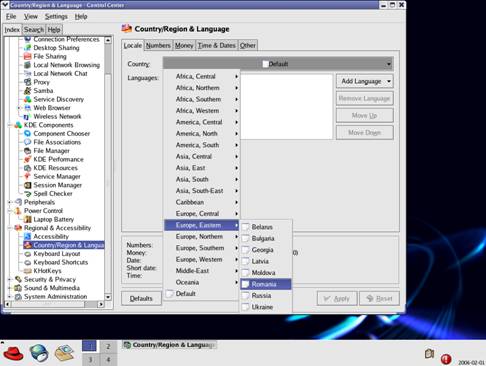
Task: Collapse the KDE Components tree node
Action: click(9, 125)
